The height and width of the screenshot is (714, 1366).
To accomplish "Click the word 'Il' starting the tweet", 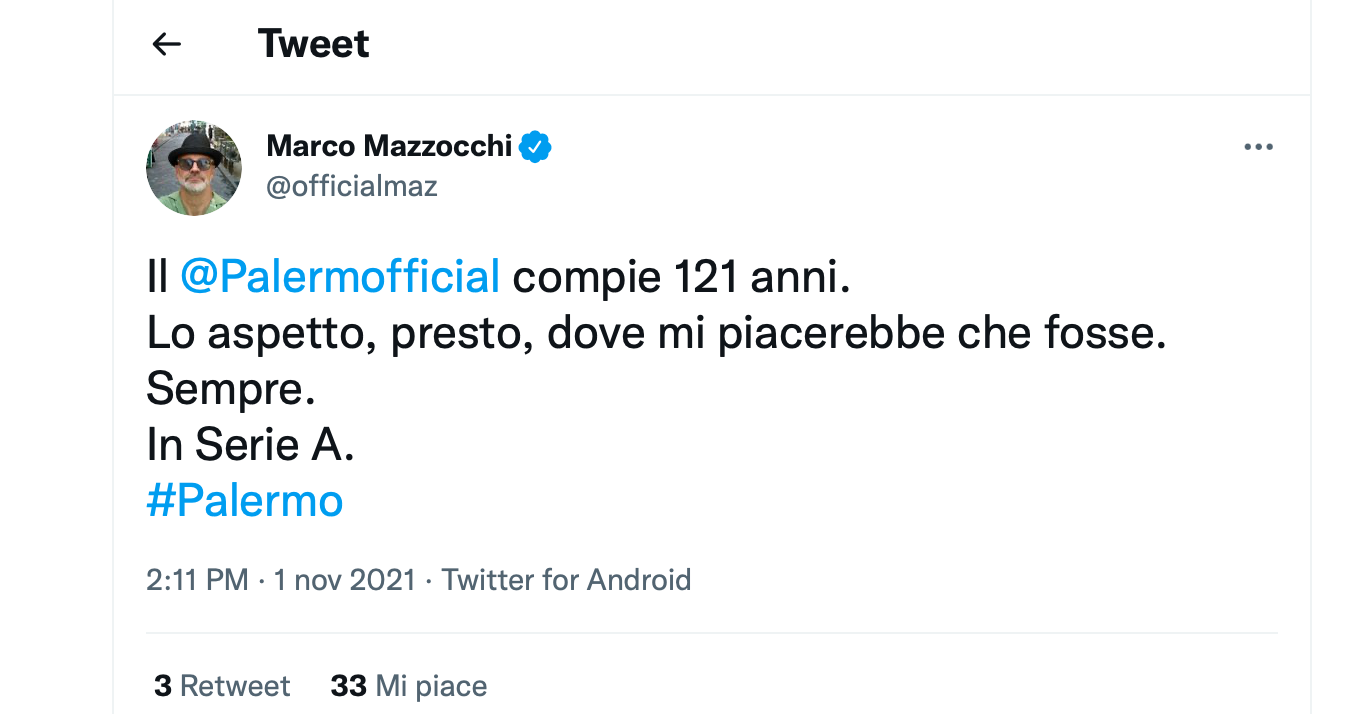I will click(157, 277).
